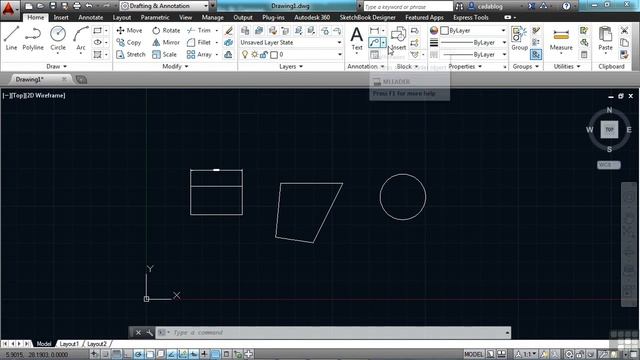Toggle Polar Tracking in status bar

coord(138,354)
